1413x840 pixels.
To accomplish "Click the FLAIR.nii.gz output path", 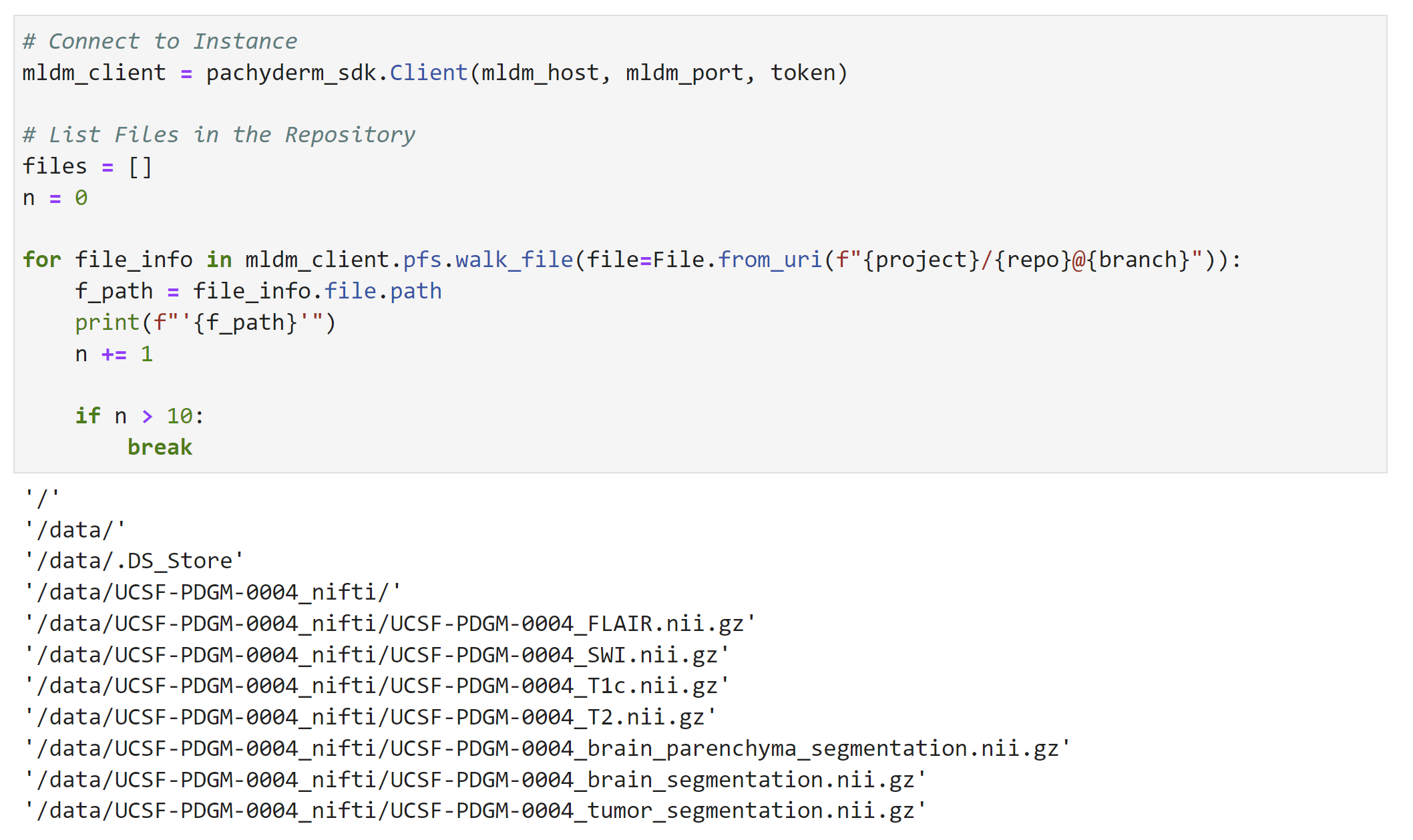I will click(x=390, y=624).
